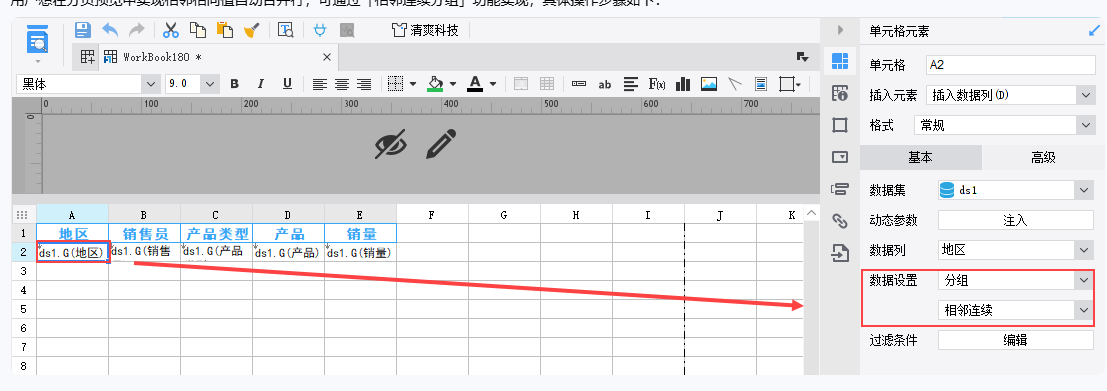Viewport: 1107px width, 391px height.
Task: Open the export/login arrow sidebar icon
Action: click(839, 253)
